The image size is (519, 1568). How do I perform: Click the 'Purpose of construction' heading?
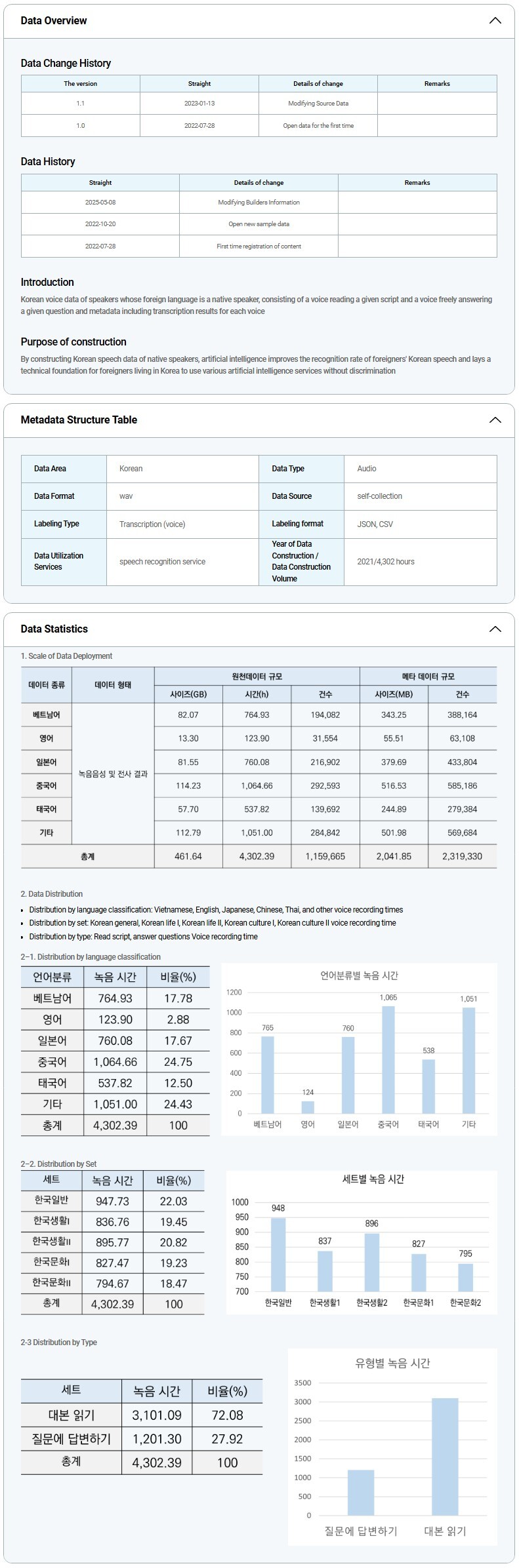pos(73,342)
